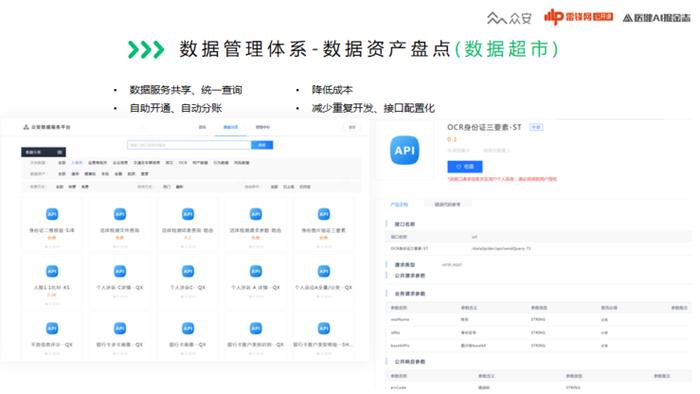Screen dimensions: 700x394
Task: Click the API icon above 银行卡多卡画像 - QX
Action: pos(120,328)
